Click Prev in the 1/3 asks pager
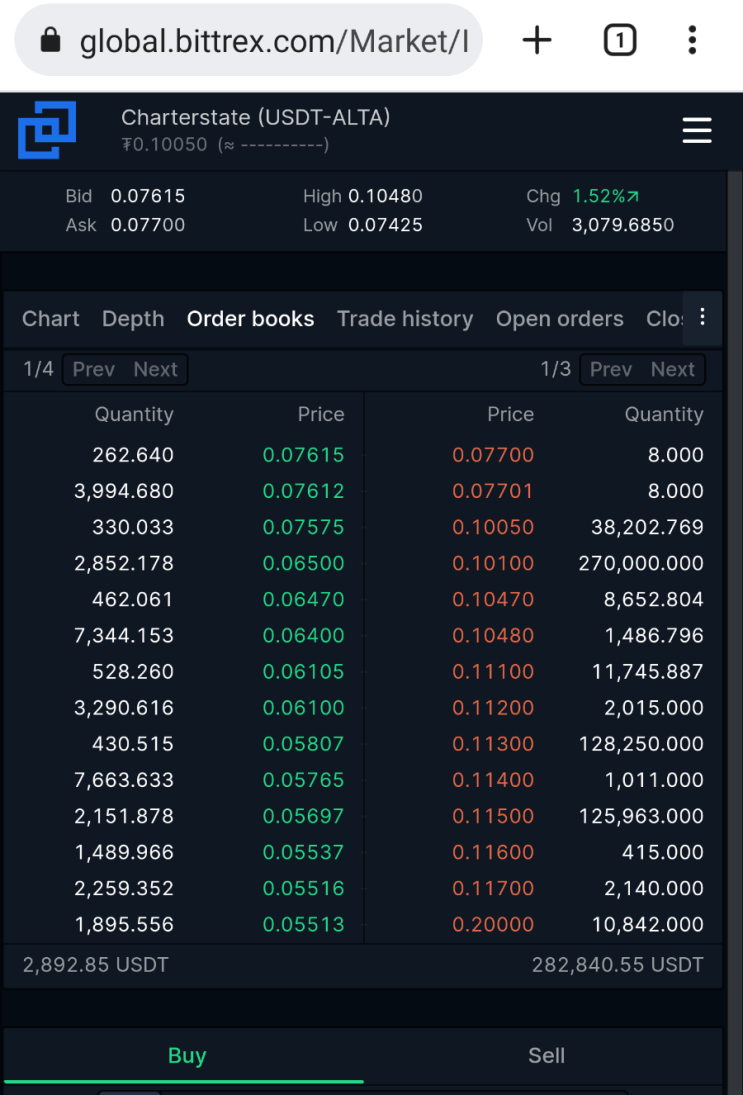Viewport: 743px width, 1095px height. coord(611,369)
